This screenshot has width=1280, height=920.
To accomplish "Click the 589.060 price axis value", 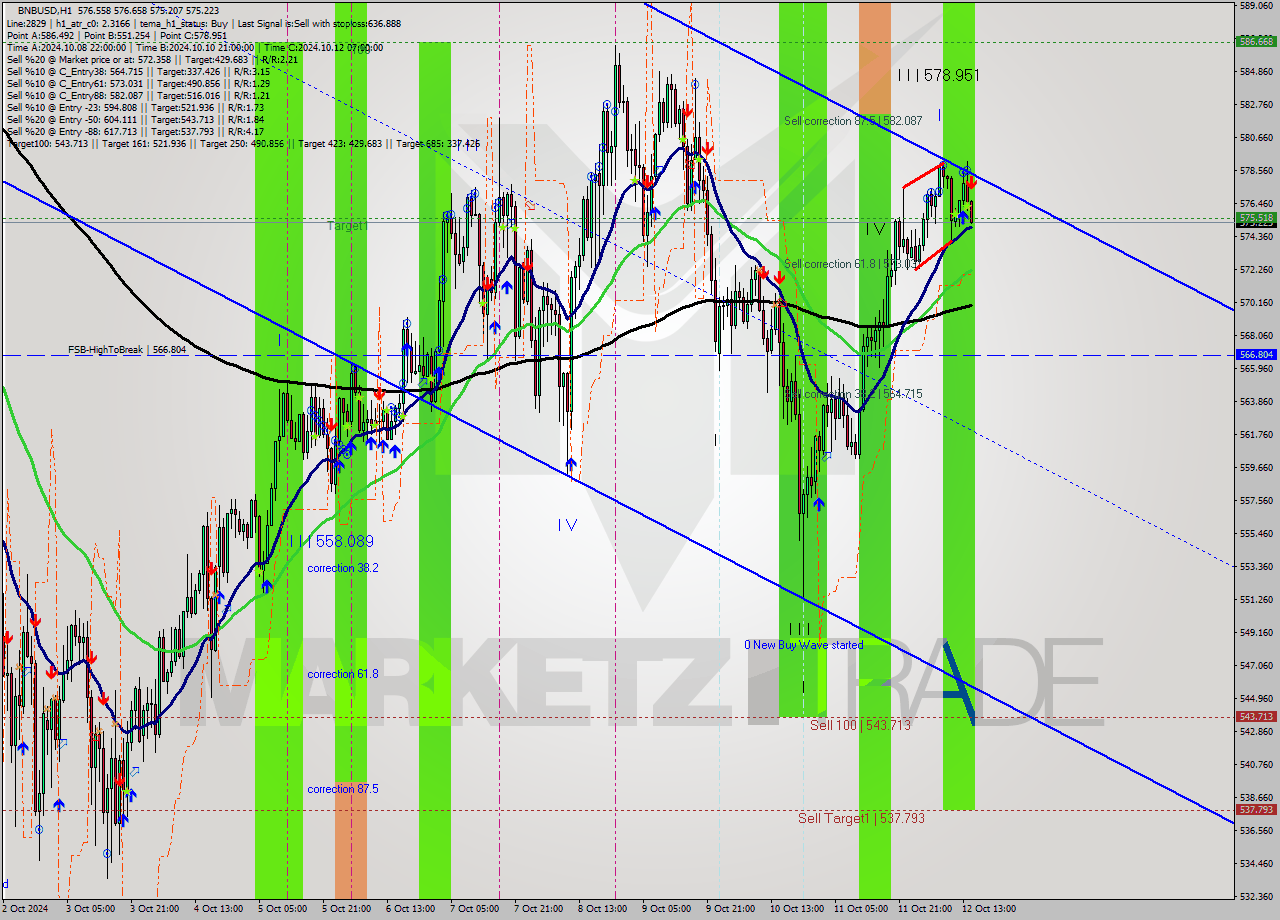I will click(1256, 5).
